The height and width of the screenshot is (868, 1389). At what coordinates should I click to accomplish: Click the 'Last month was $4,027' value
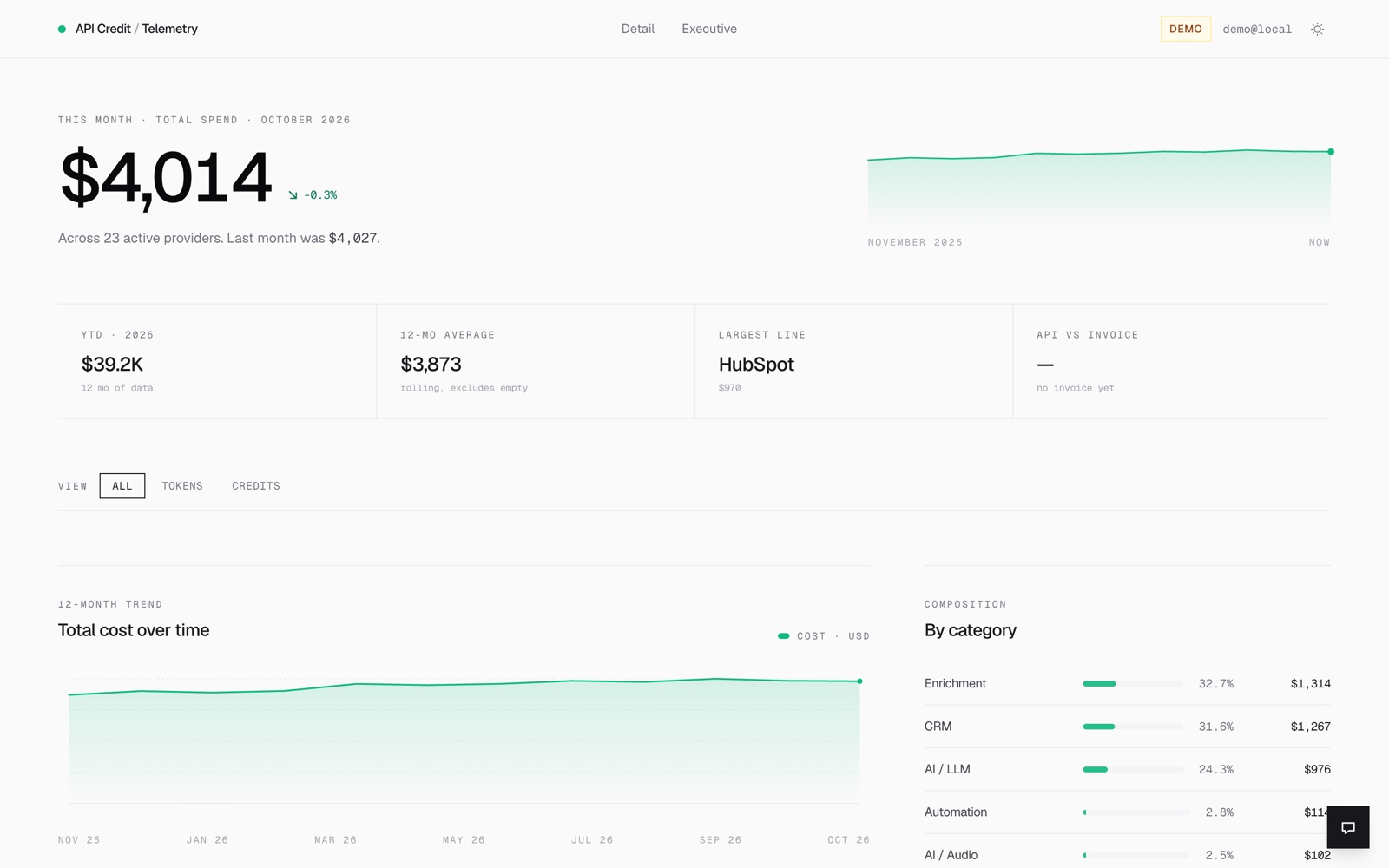point(352,238)
